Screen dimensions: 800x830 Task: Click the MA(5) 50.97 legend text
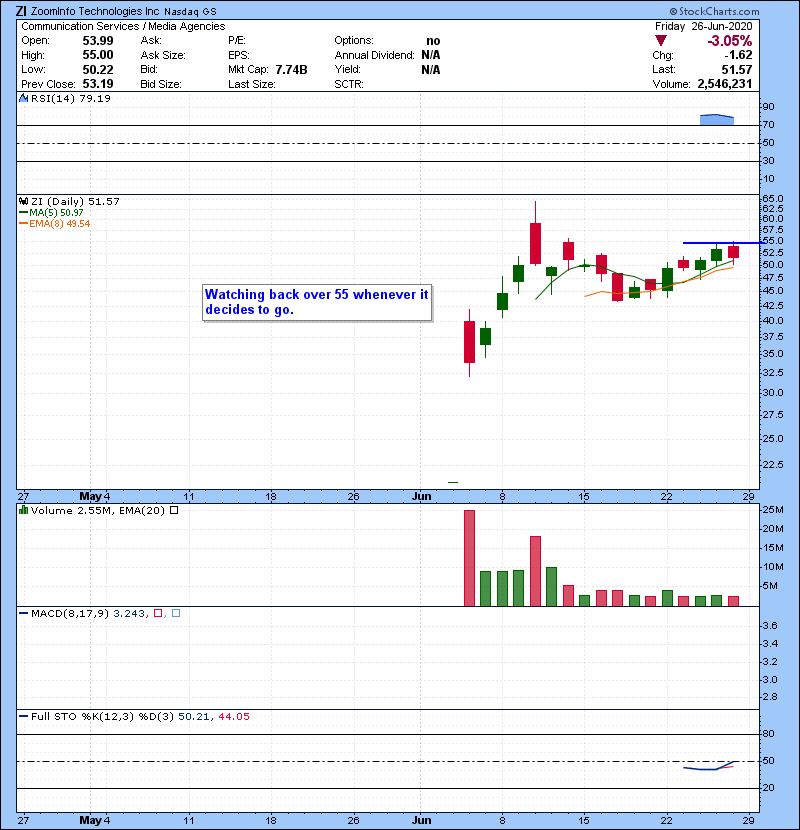coord(56,212)
